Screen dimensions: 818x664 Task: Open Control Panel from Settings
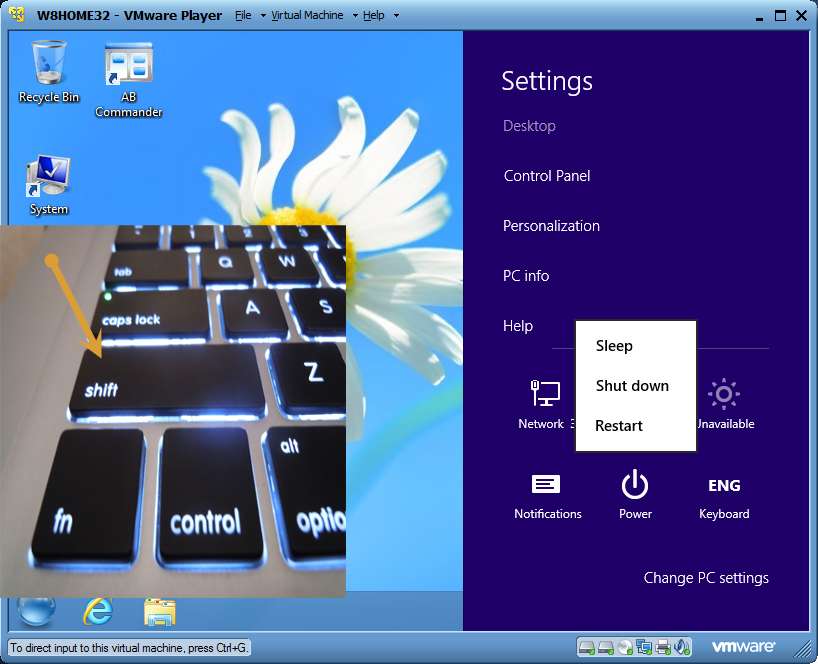pos(547,176)
